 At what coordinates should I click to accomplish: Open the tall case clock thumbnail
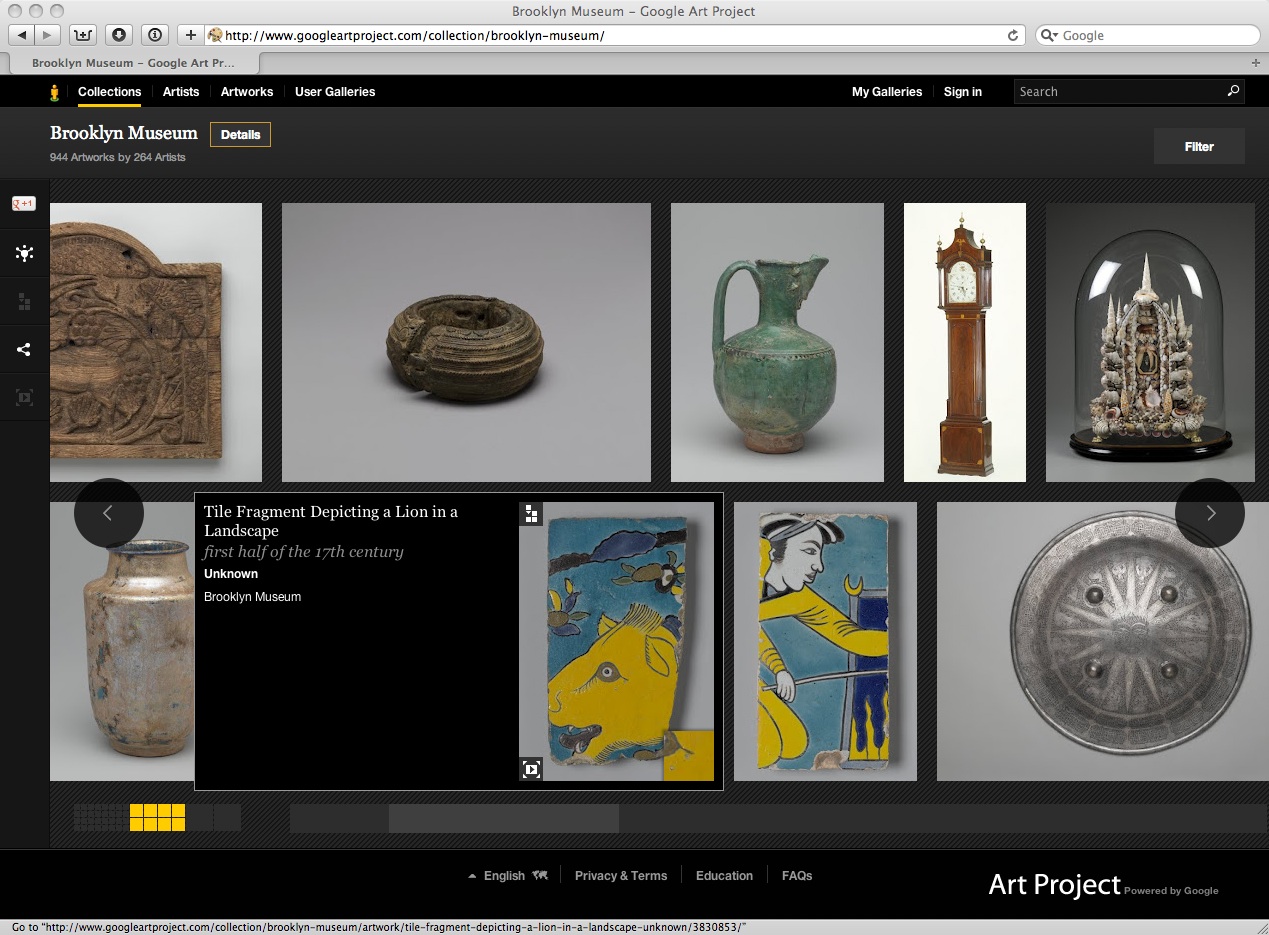point(965,342)
